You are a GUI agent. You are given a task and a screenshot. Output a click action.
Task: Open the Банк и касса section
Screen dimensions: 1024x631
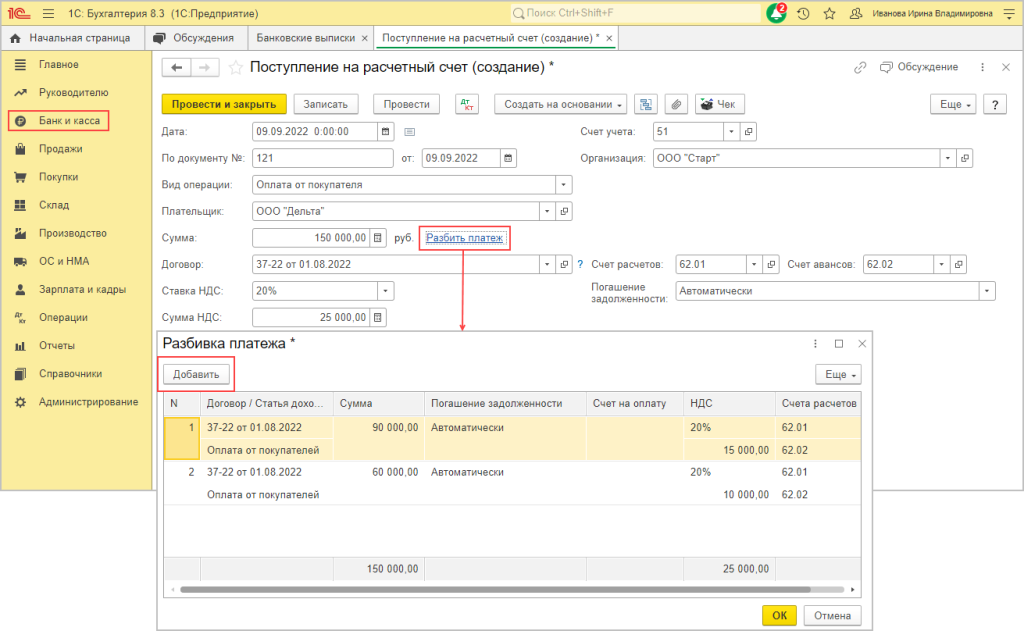coord(59,121)
